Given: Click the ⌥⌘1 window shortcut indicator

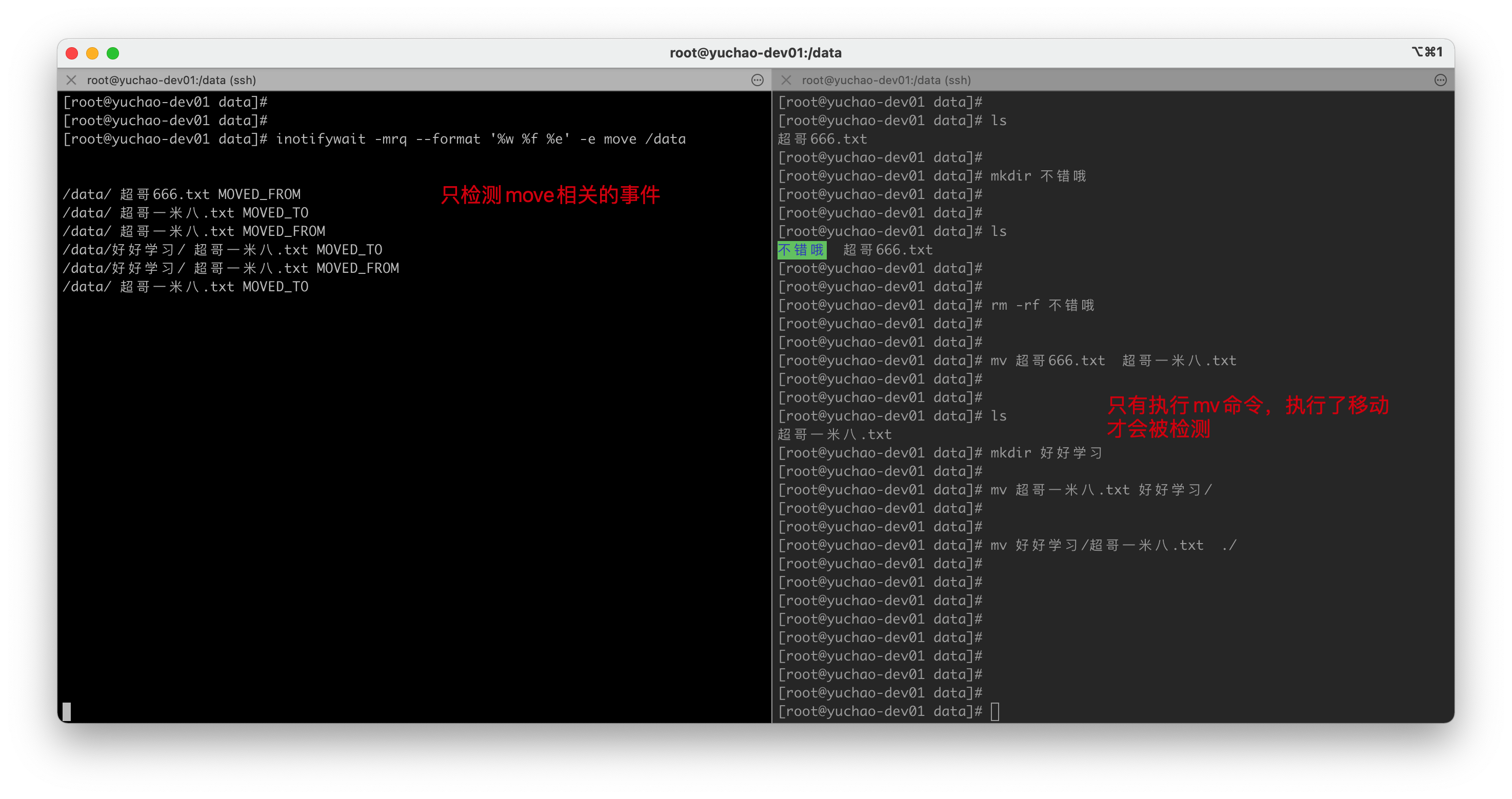Looking at the screenshot, I should point(1426,52).
